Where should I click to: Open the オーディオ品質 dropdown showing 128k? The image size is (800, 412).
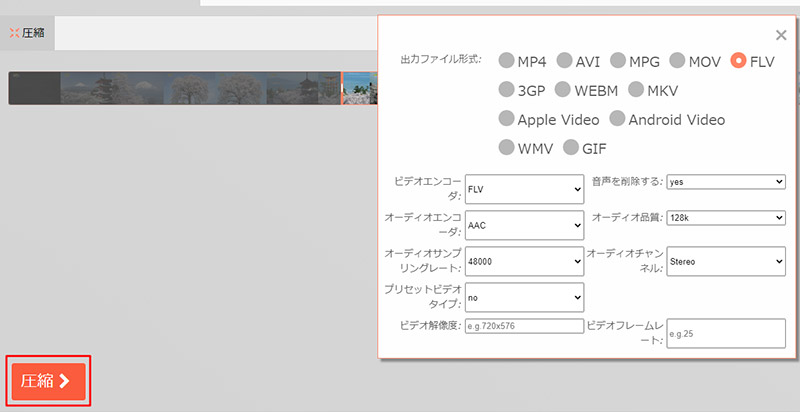tap(726, 218)
